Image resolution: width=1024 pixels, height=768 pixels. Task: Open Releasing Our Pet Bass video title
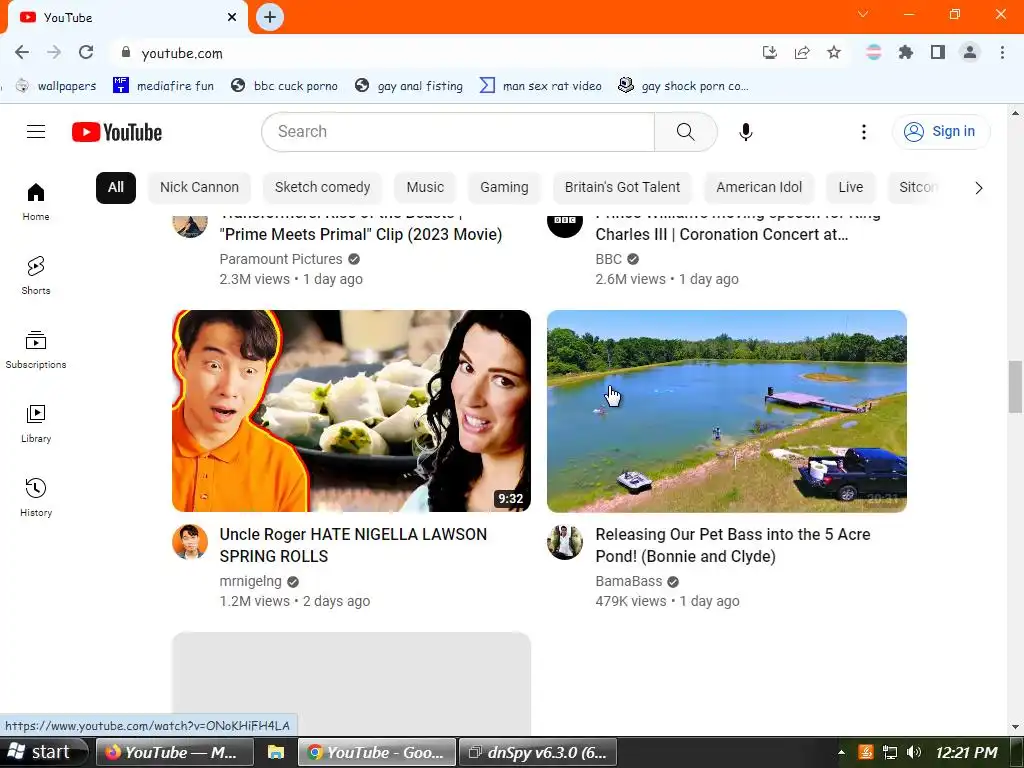733,545
